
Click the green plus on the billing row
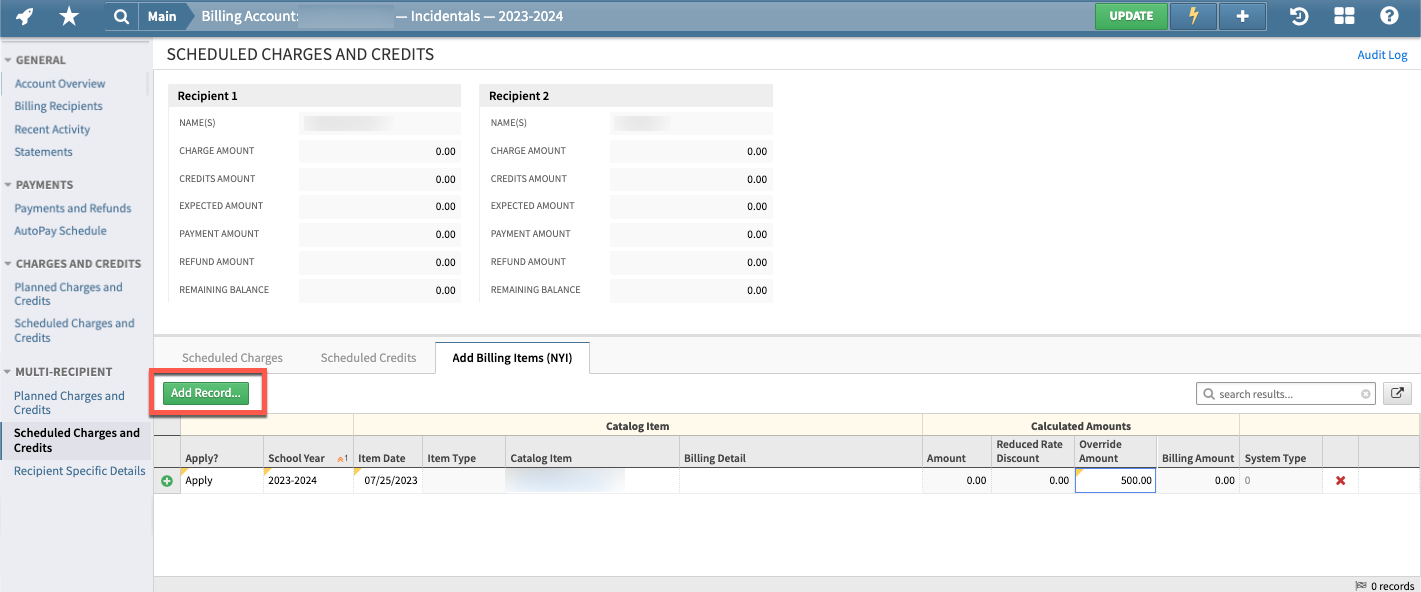167,480
